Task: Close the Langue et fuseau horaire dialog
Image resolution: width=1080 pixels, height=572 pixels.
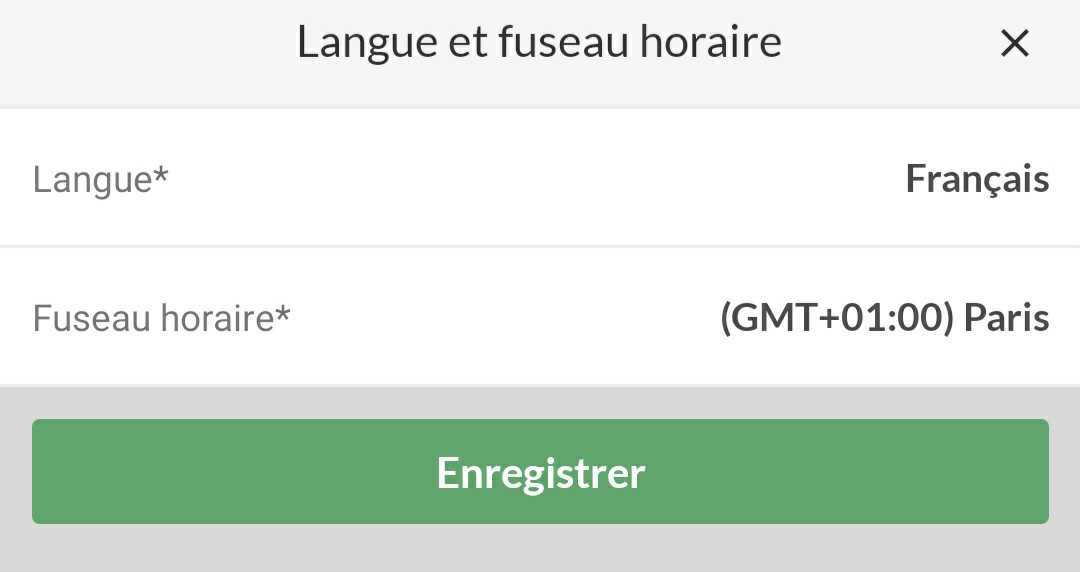Action: tap(1014, 43)
